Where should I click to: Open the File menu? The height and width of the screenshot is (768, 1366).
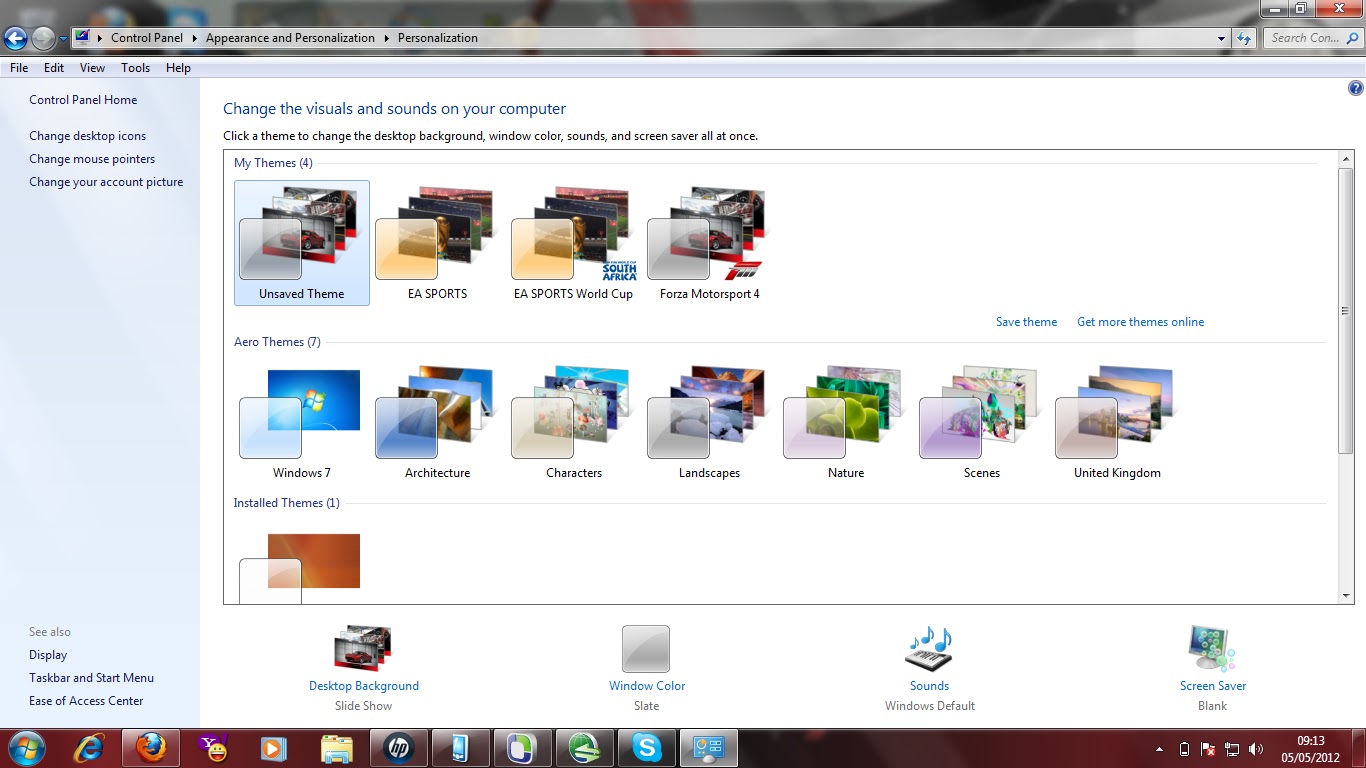(x=19, y=68)
